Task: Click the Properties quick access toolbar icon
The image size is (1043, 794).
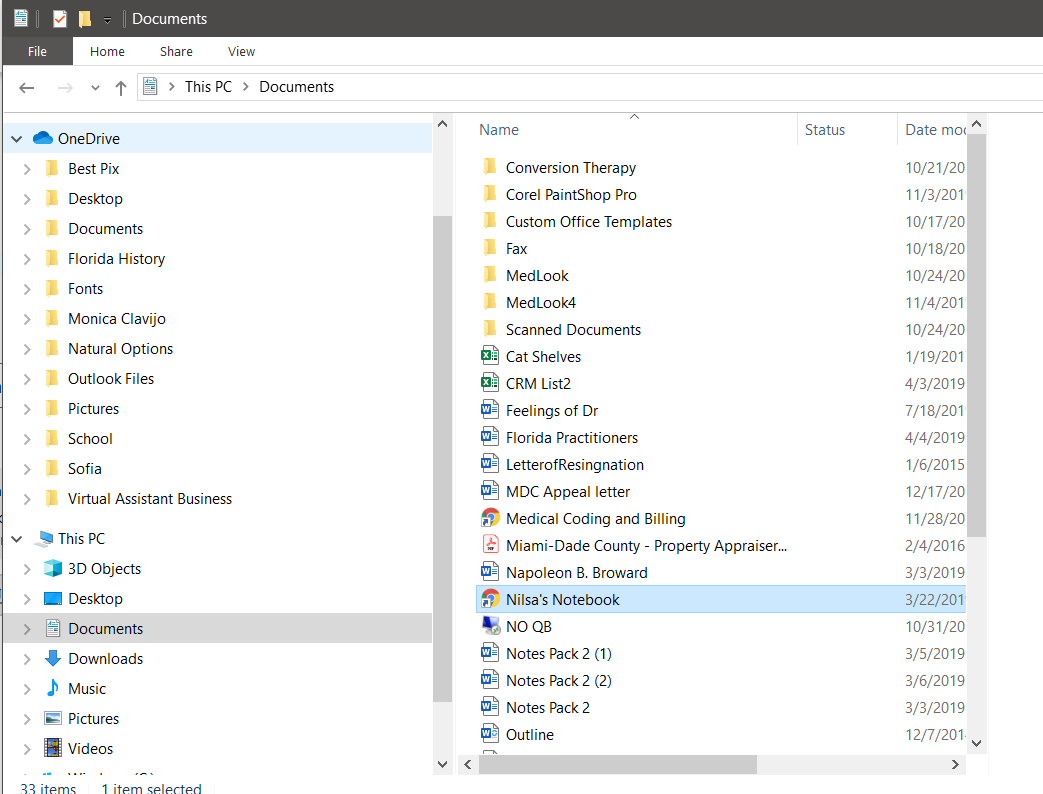Action: [60, 19]
